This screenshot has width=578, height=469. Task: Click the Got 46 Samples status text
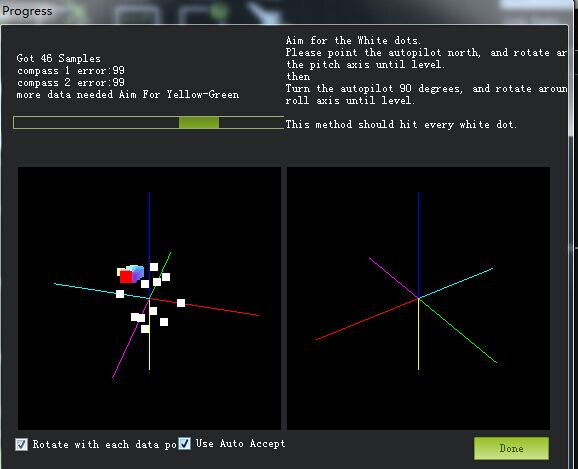(x=58, y=58)
